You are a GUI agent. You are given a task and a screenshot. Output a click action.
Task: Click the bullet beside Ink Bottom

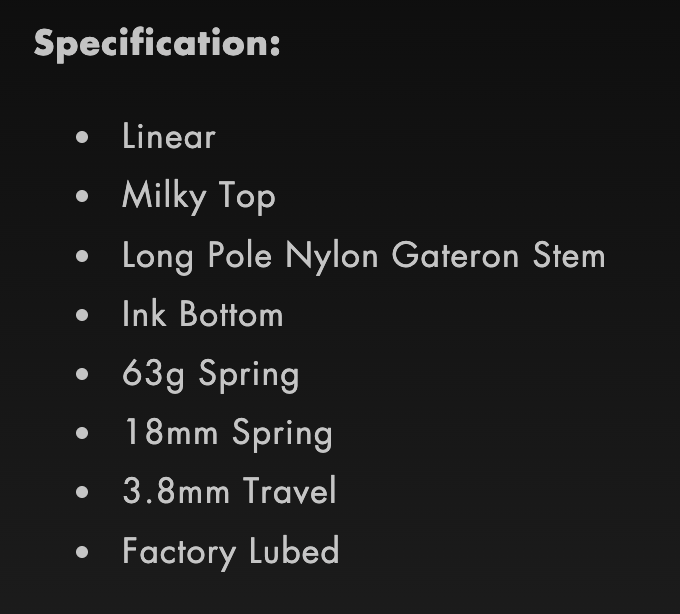click(82, 315)
